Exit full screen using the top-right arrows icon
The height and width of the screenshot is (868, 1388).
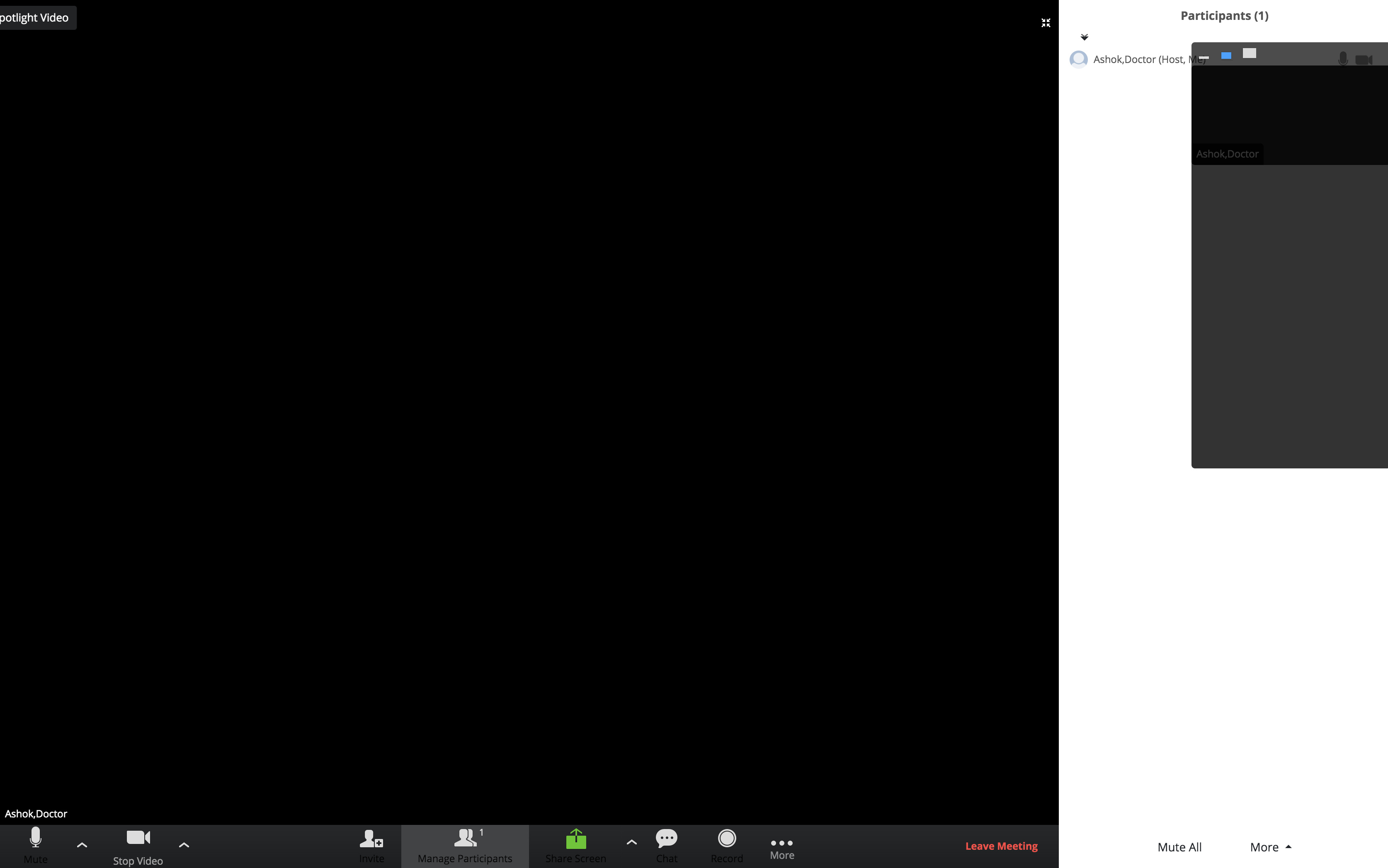pyautogui.click(x=1046, y=23)
